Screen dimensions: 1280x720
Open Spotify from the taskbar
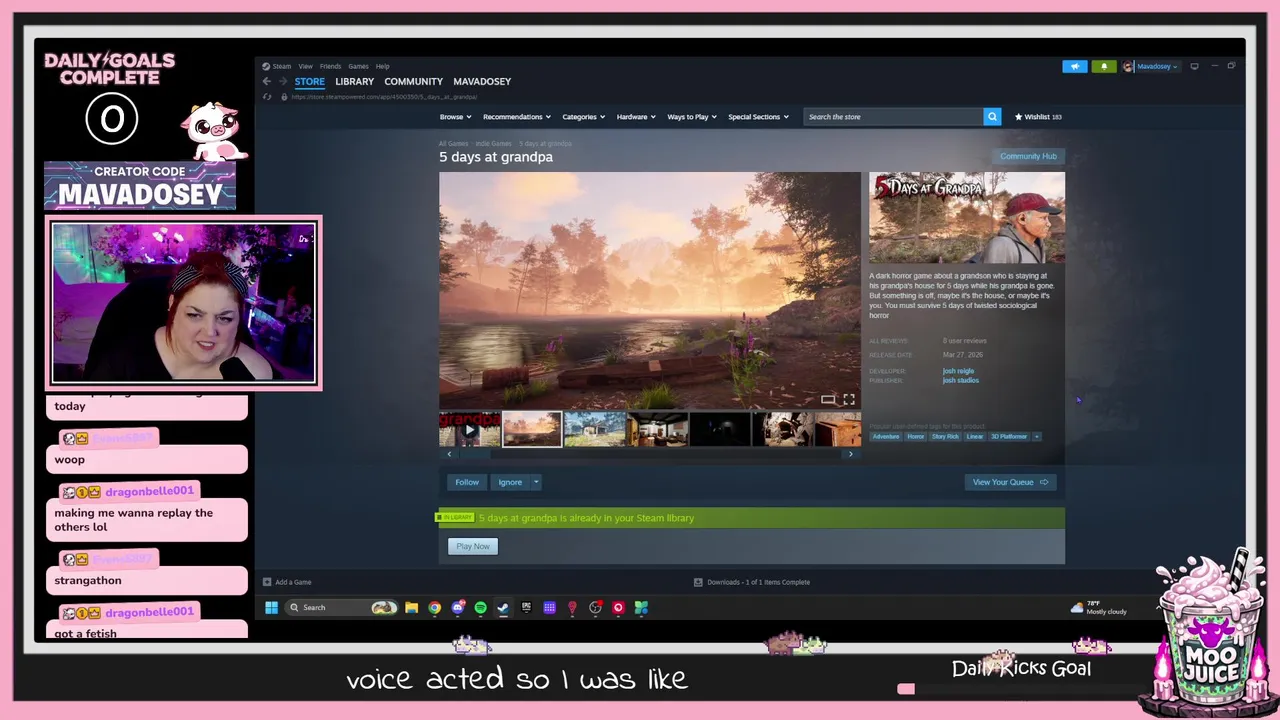[480, 607]
